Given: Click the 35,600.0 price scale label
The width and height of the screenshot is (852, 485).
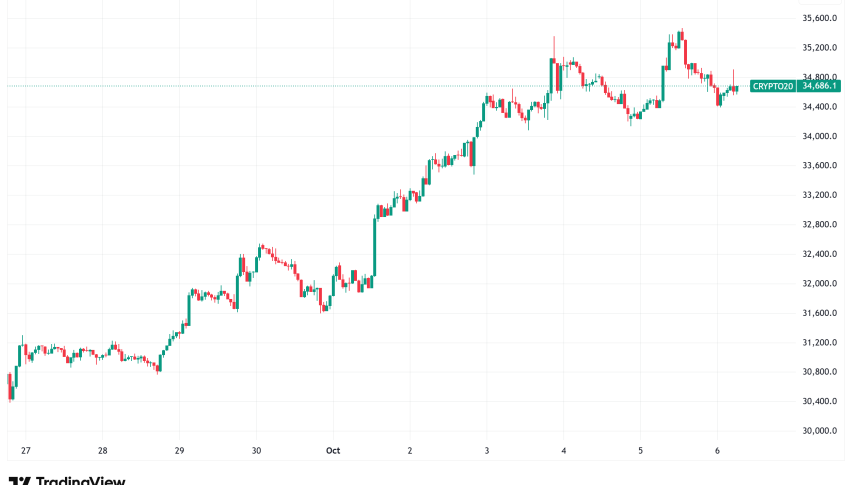Looking at the screenshot, I should point(819,18).
